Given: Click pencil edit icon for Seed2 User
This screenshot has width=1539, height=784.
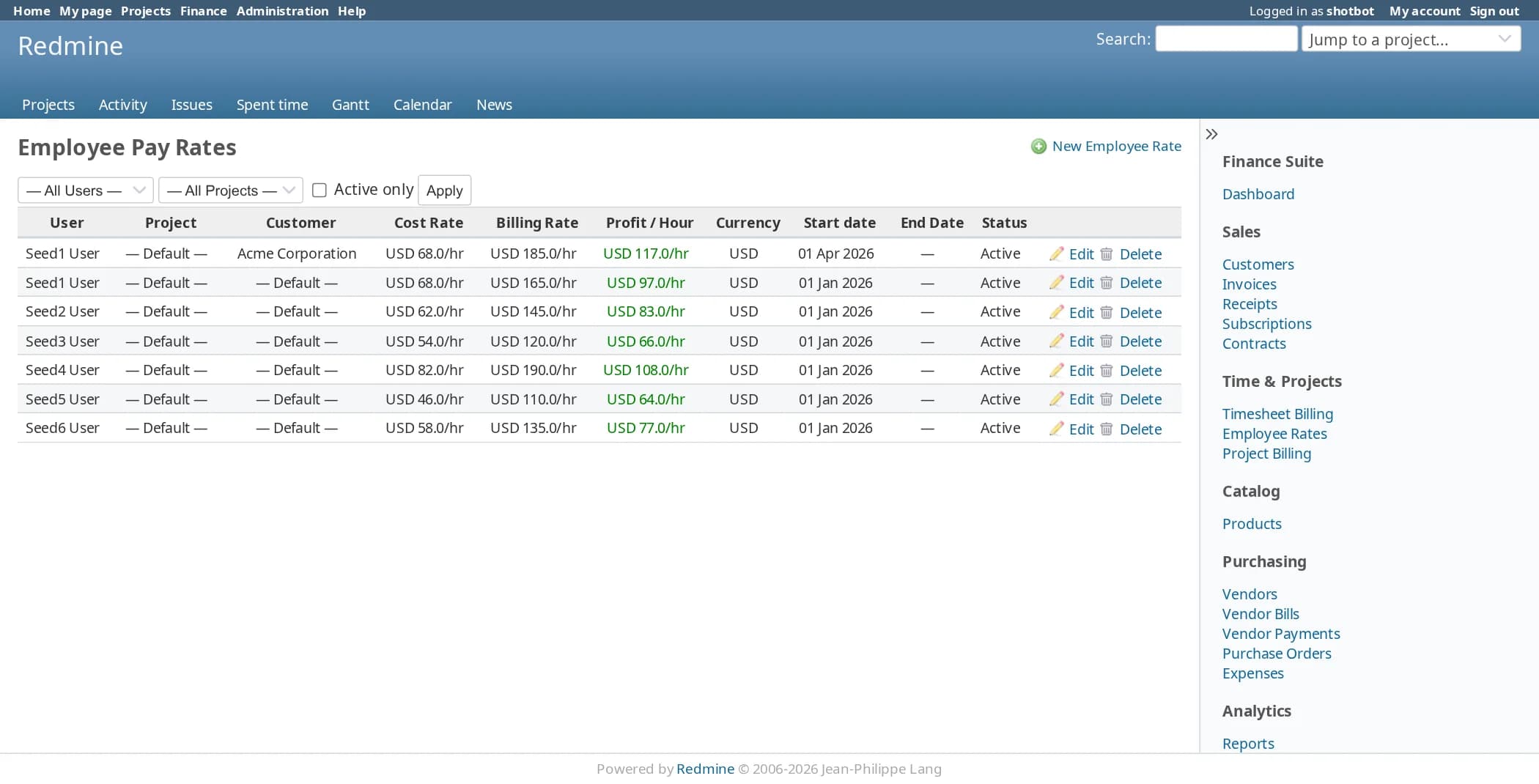Looking at the screenshot, I should click(x=1056, y=312).
